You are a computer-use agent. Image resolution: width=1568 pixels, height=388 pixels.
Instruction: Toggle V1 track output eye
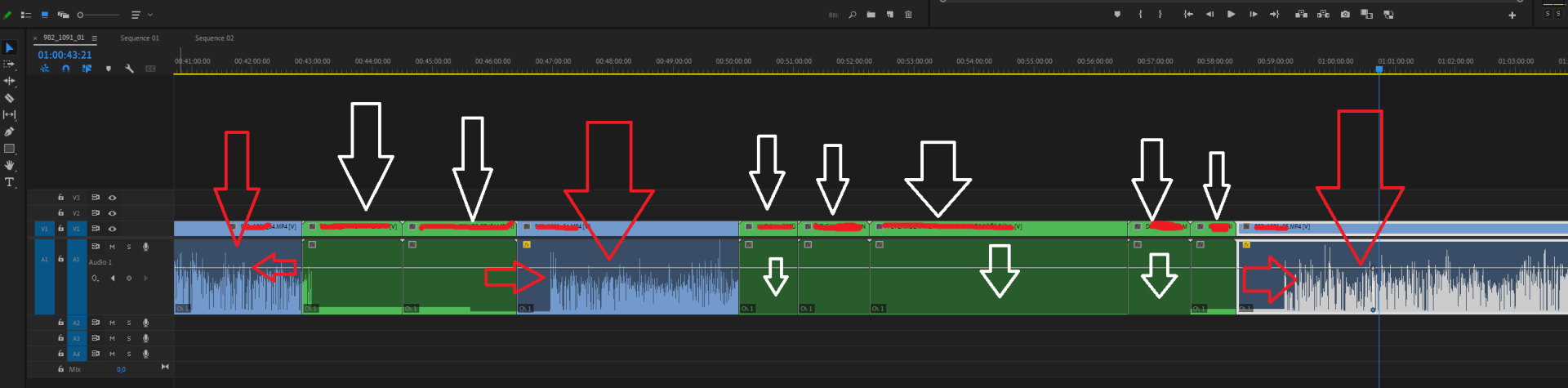pos(112,229)
